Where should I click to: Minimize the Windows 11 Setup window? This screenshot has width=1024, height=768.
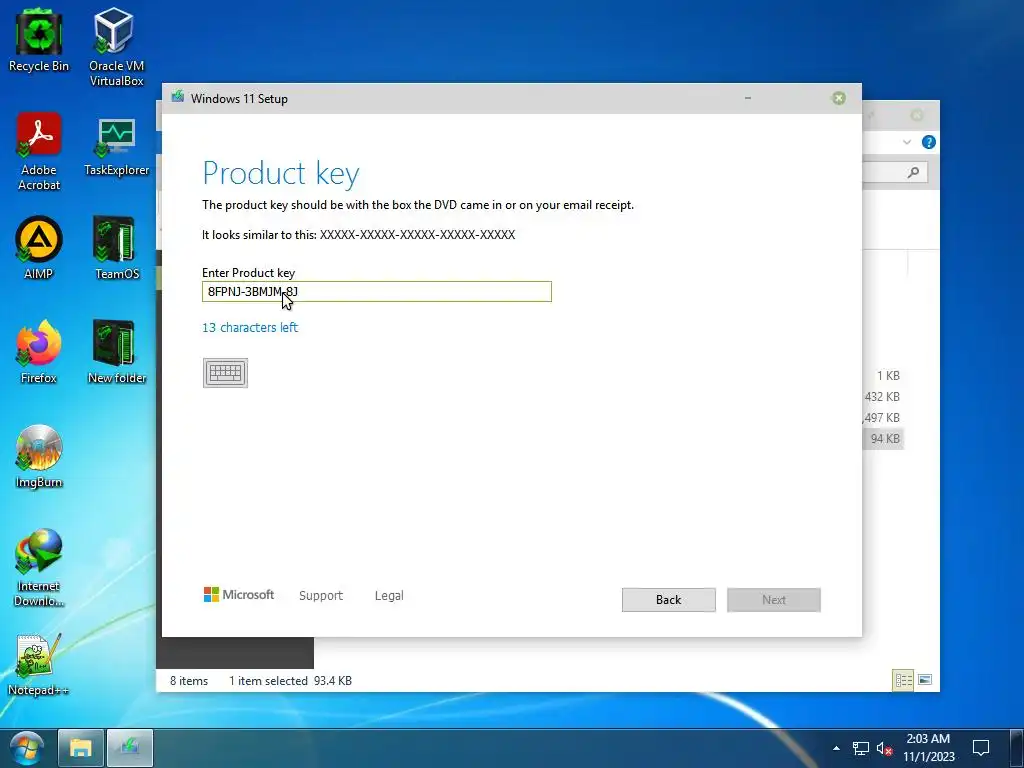748,99
